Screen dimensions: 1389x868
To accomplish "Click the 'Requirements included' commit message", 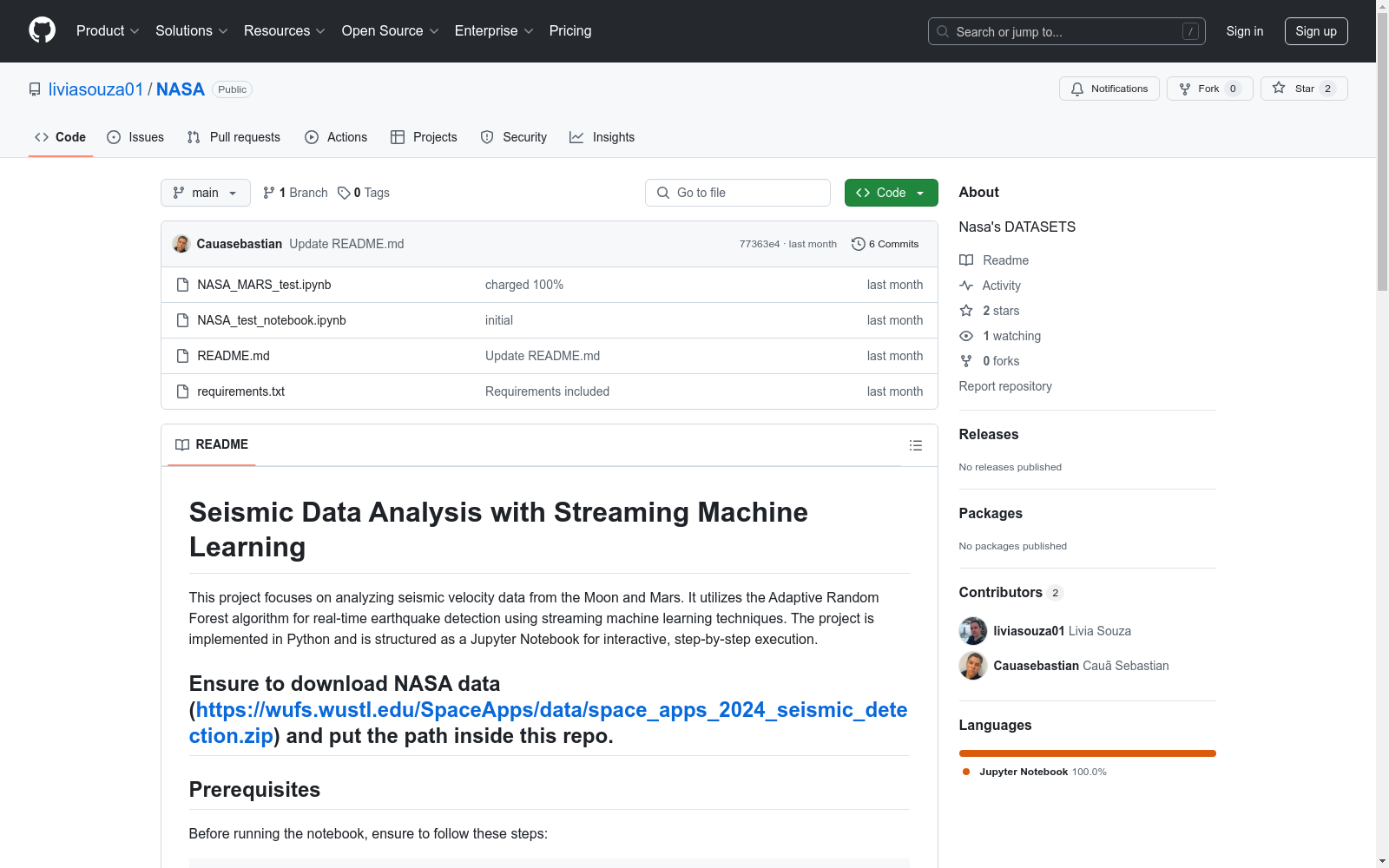I will [x=547, y=391].
